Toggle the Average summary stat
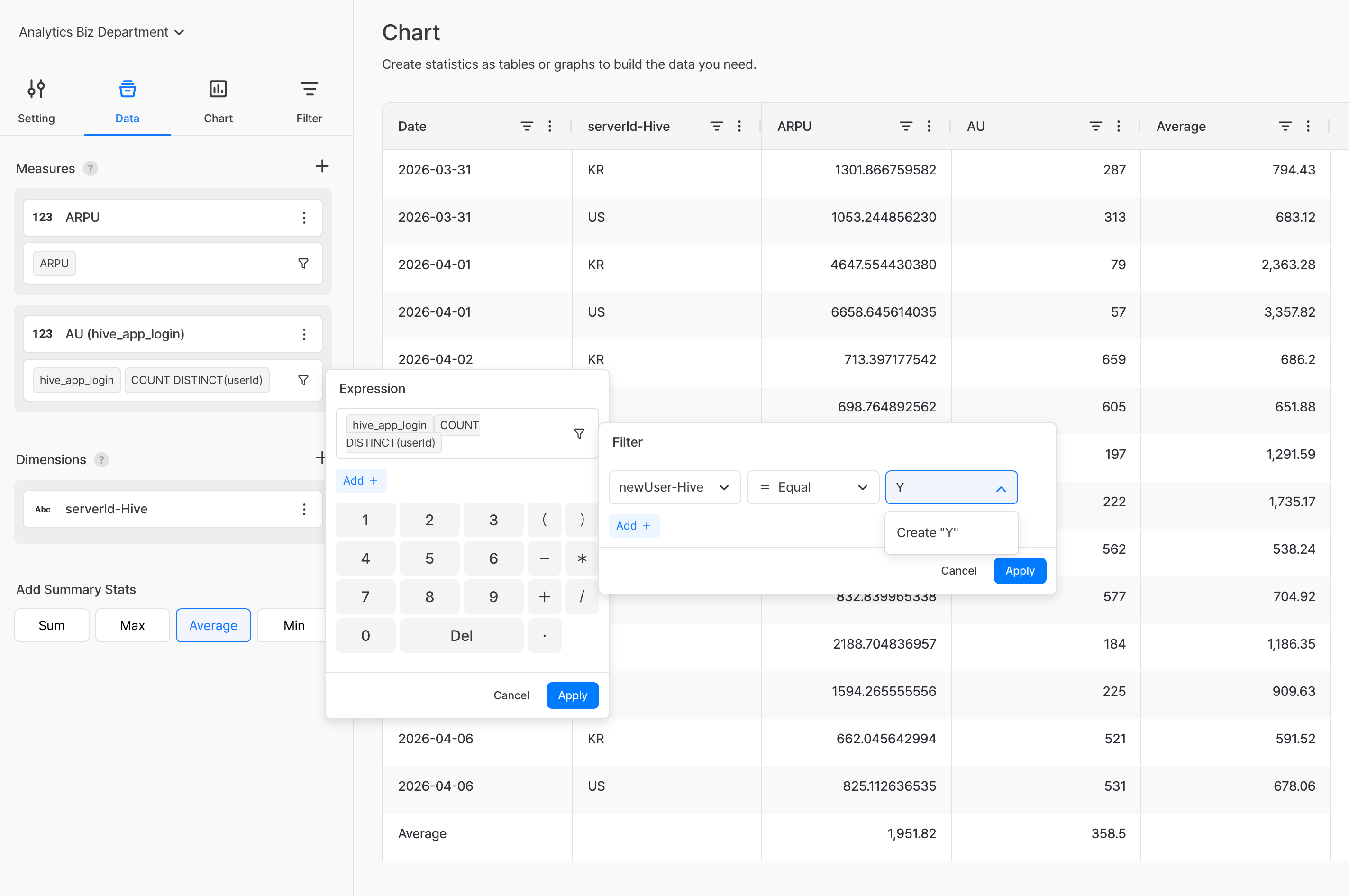The height and width of the screenshot is (896, 1349). coord(213,625)
